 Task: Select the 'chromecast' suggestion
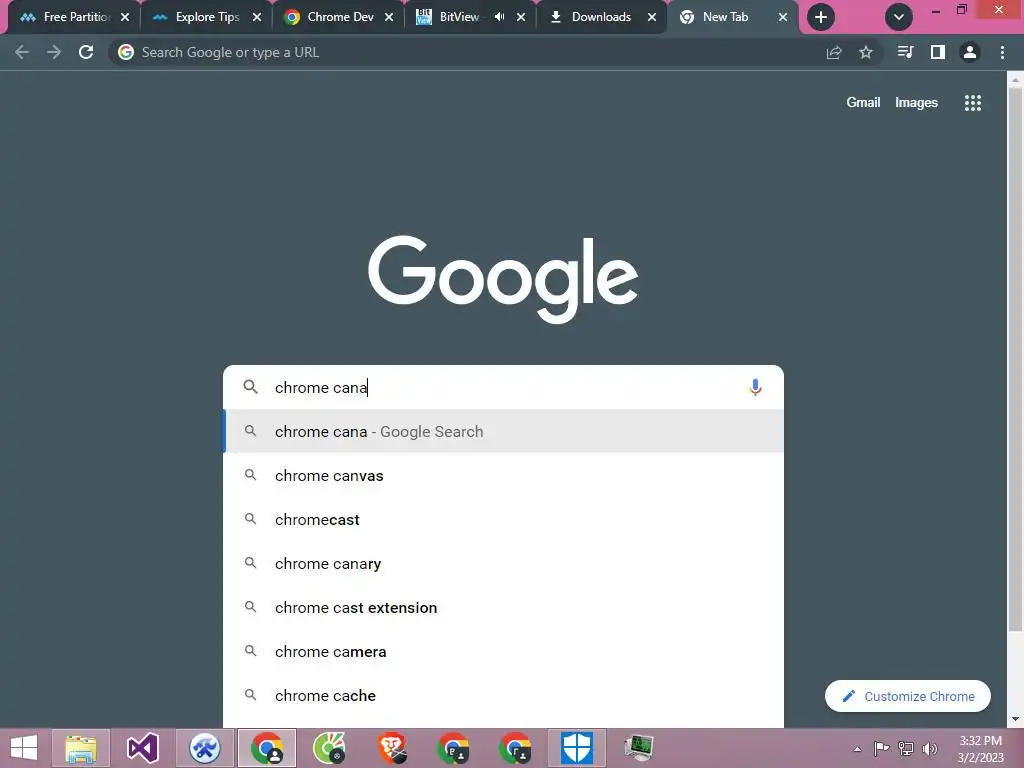click(x=504, y=519)
